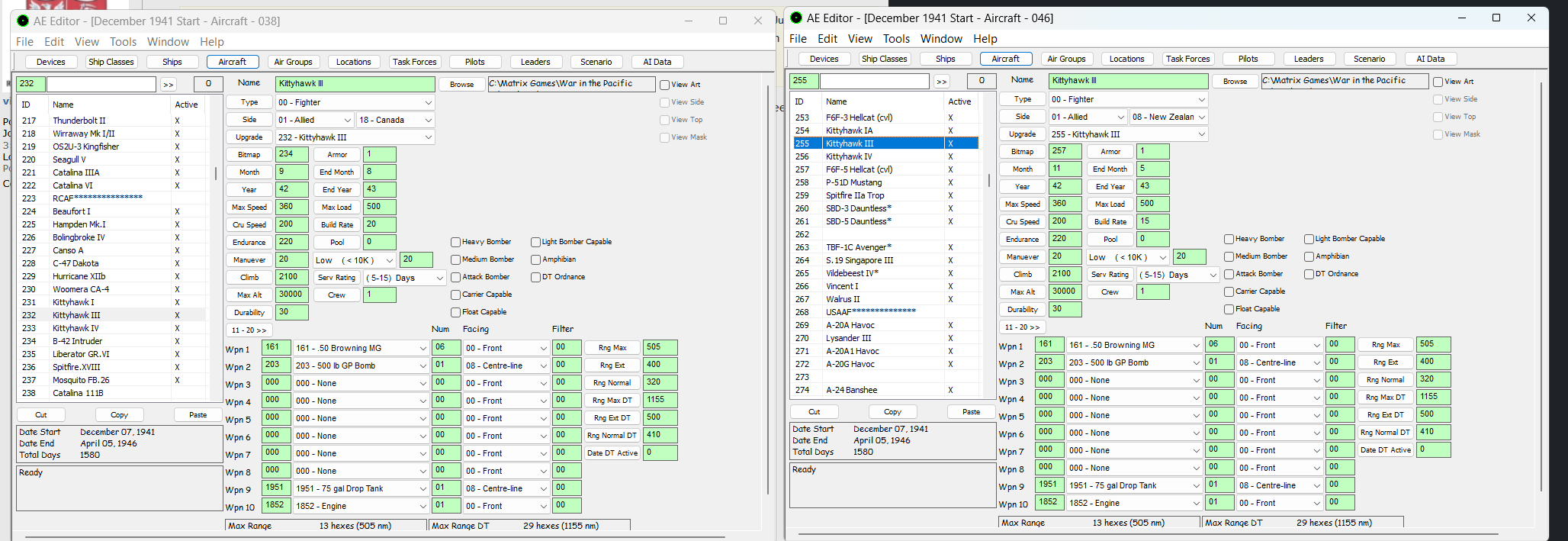Open the Pilots tab in left window

(x=475, y=62)
